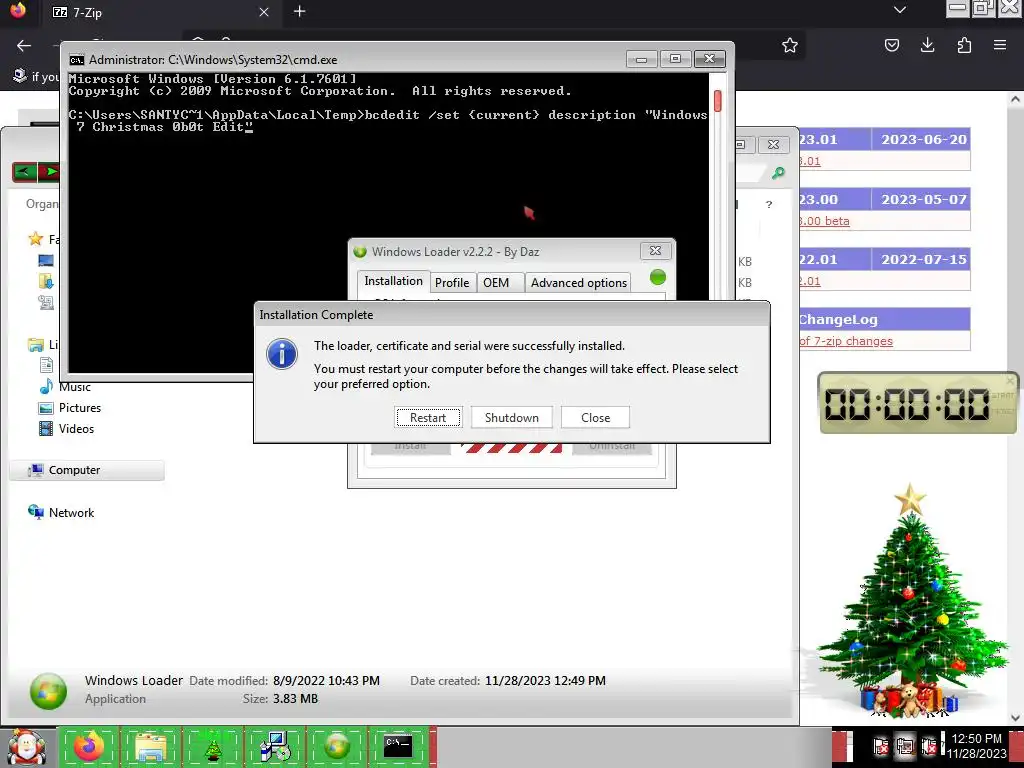Open Firefox downloads panel

click(927, 45)
